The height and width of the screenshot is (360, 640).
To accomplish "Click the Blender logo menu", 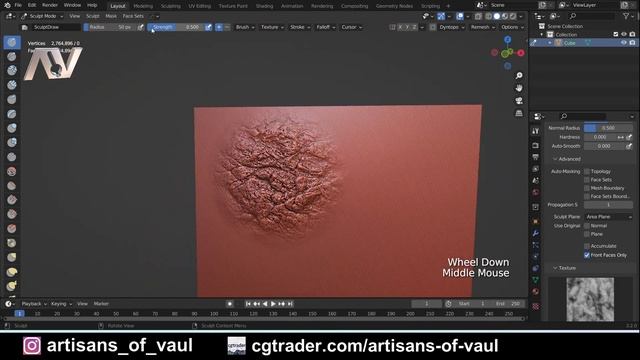I will coord(7,5).
